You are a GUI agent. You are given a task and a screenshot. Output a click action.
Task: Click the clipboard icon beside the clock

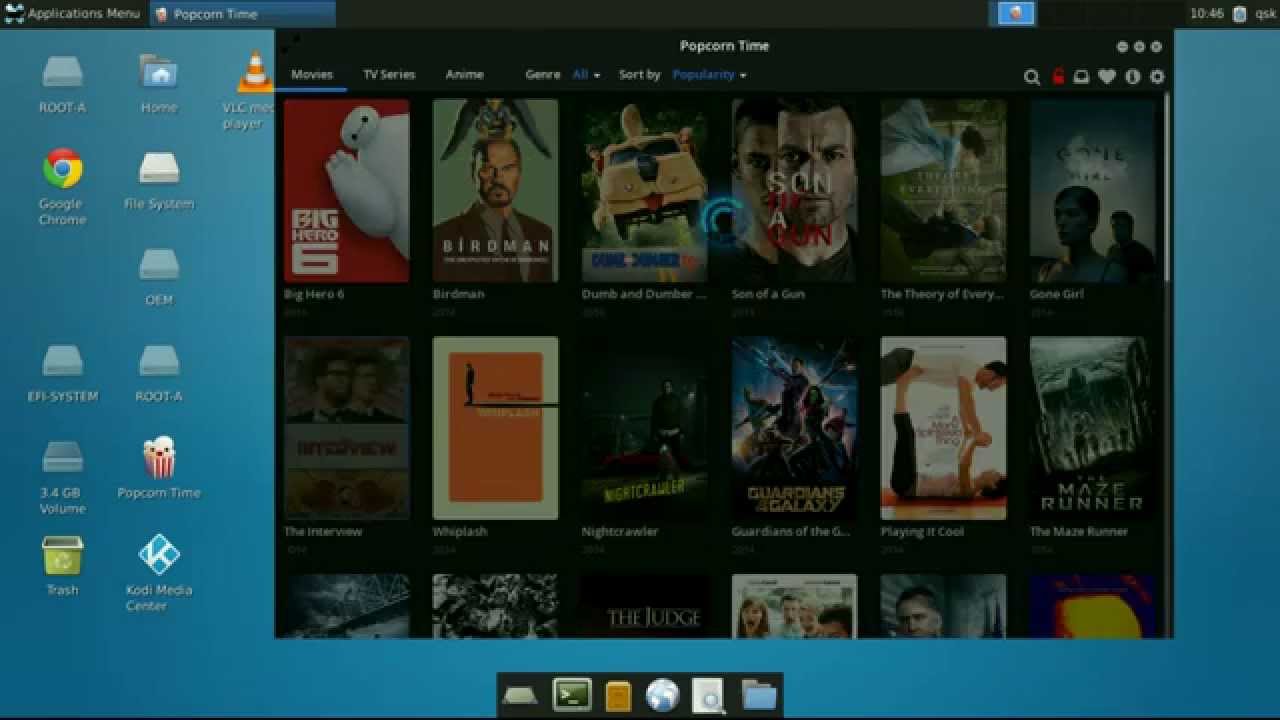click(1239, 14)
